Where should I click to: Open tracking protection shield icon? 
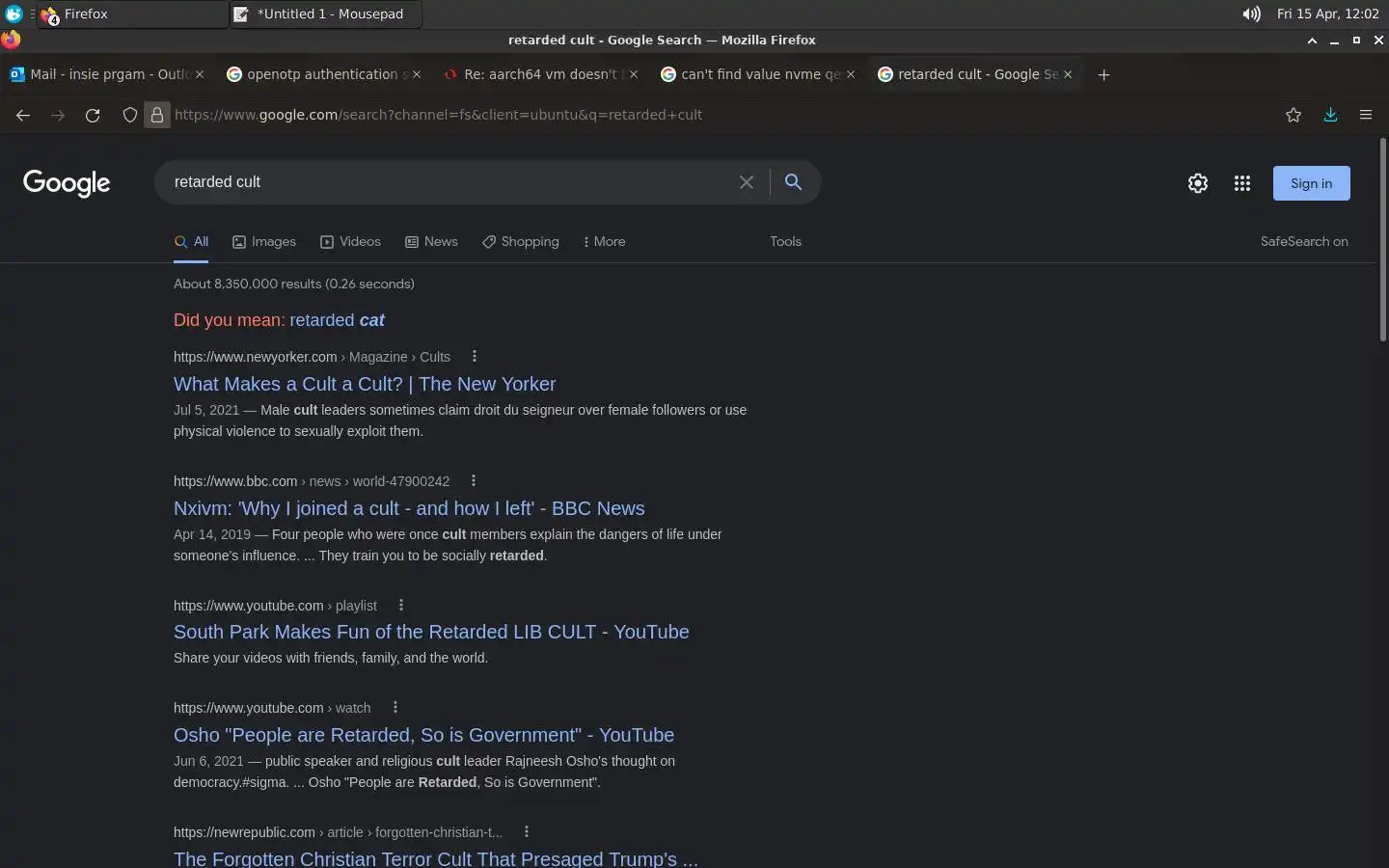(x=130, y=115)
